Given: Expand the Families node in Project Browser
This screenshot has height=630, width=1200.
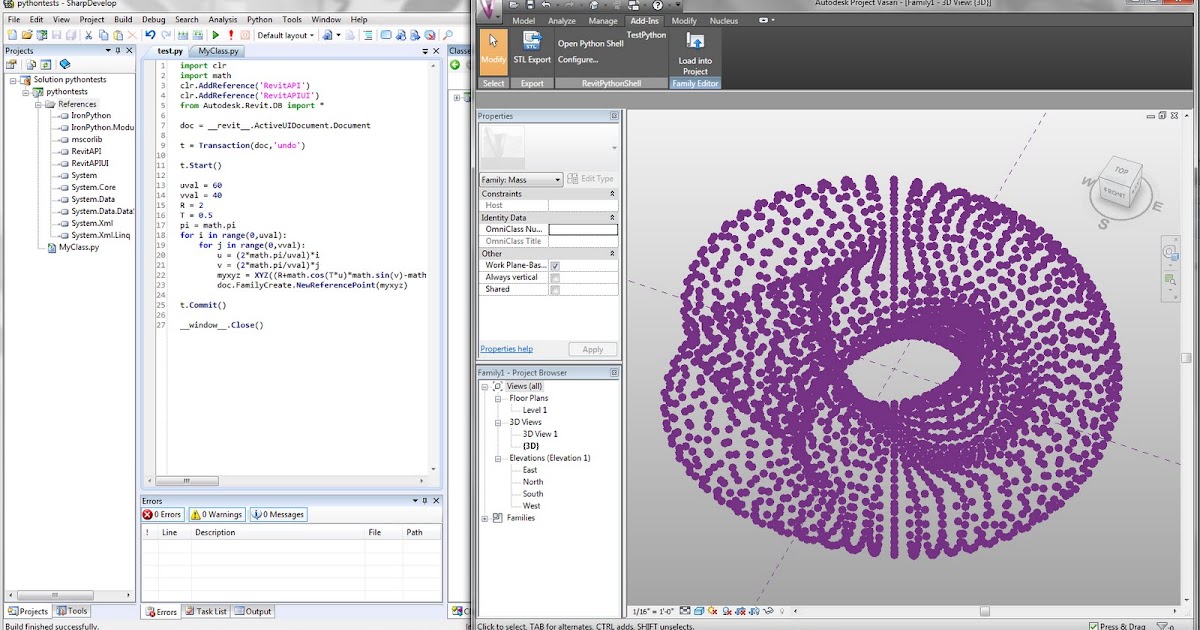Looking at the screenshot, I should [484, 518].
